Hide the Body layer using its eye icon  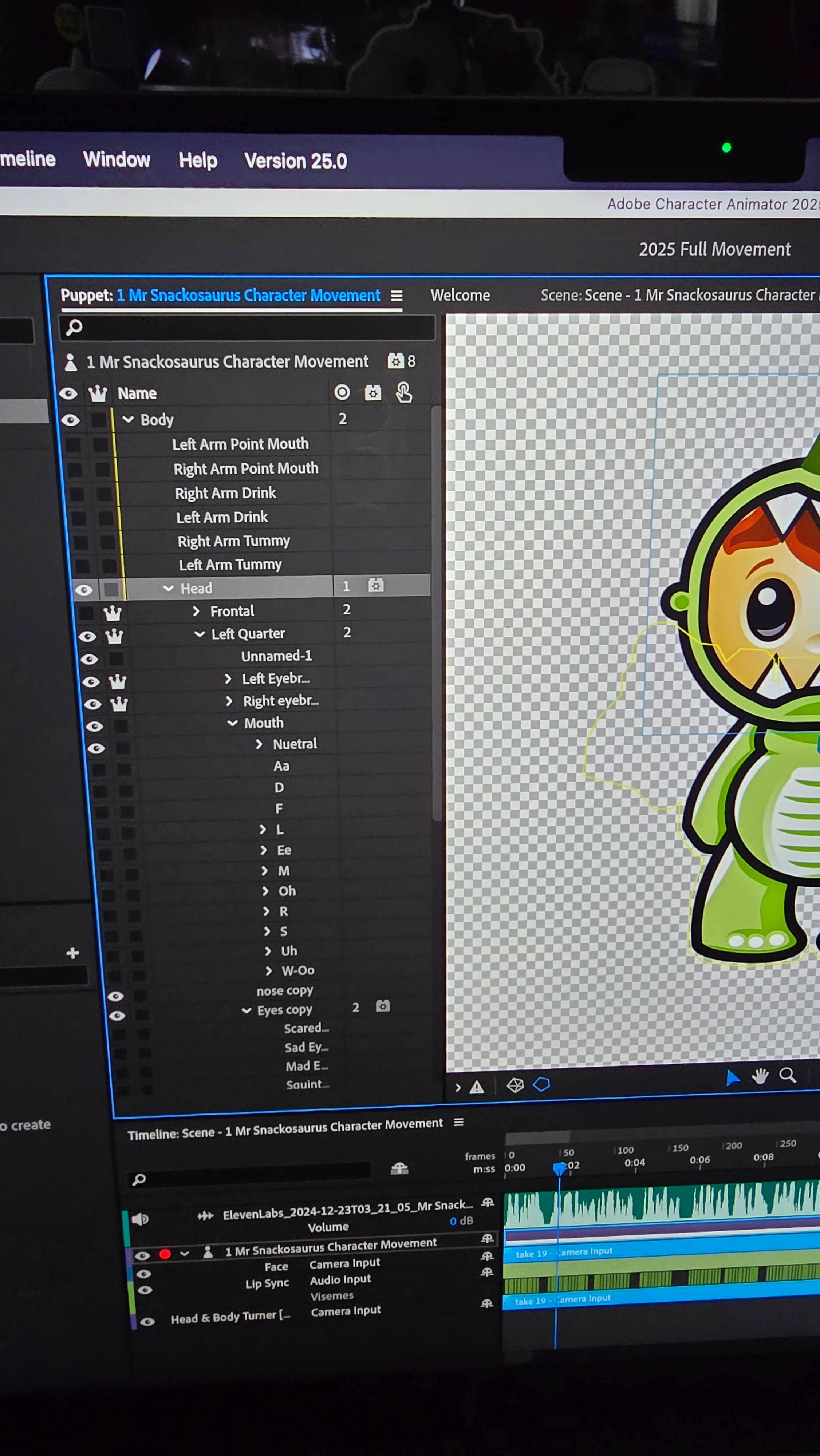click(70, 420)
